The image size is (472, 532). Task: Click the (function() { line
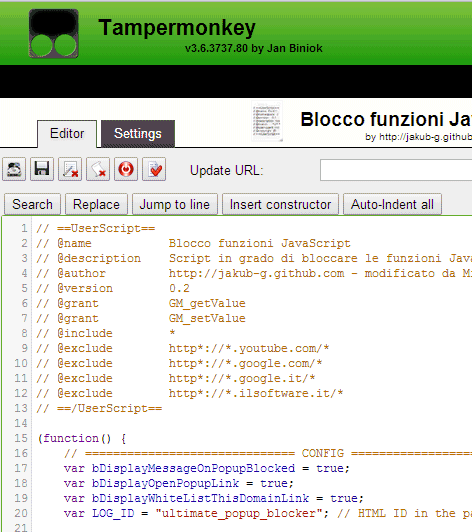[82, 438]
